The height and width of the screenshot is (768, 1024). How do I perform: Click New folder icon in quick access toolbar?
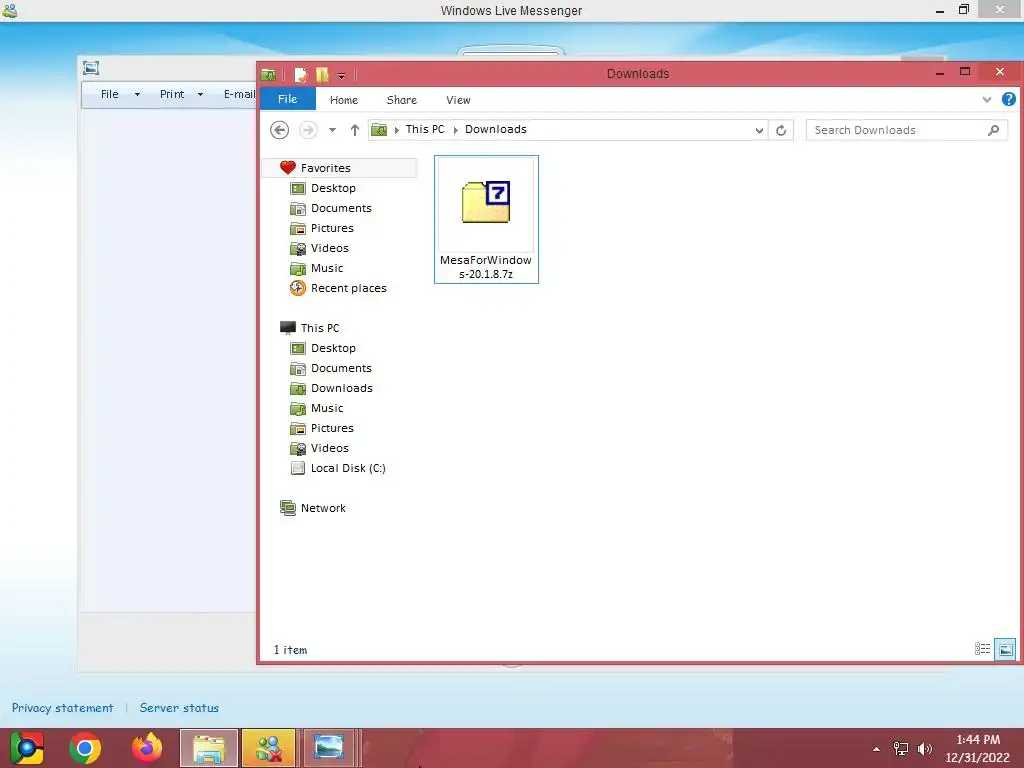[x=322, y=74]
